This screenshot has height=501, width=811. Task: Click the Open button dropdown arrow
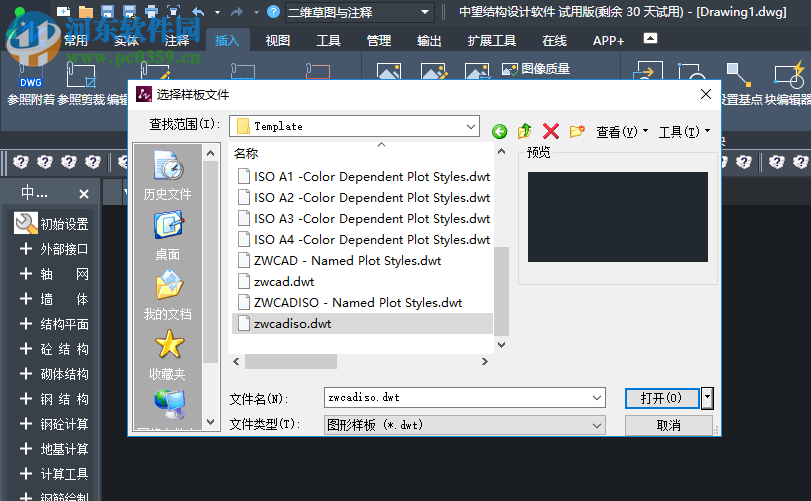707,398
